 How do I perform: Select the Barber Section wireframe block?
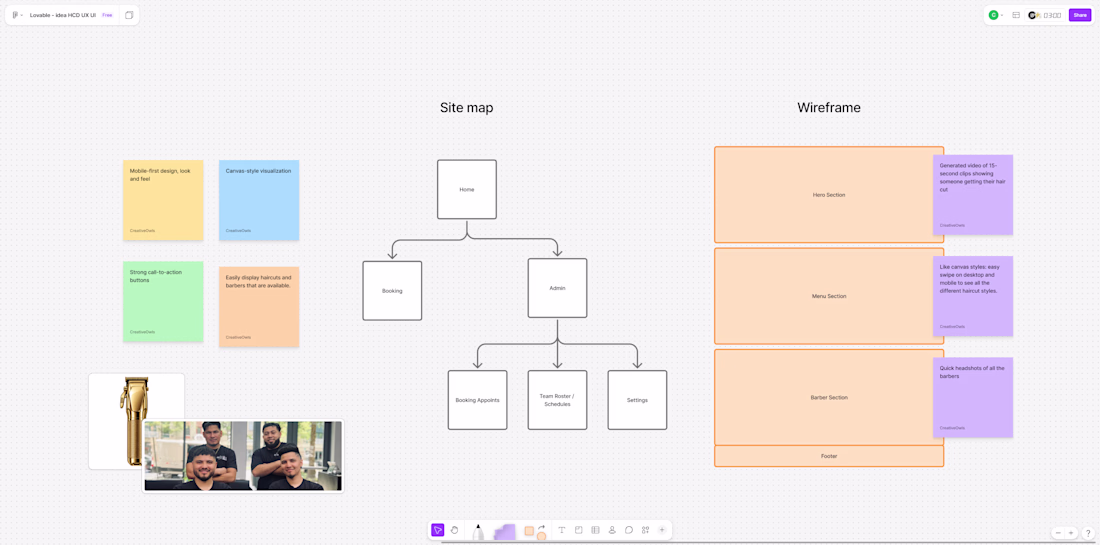click(829, 397)
